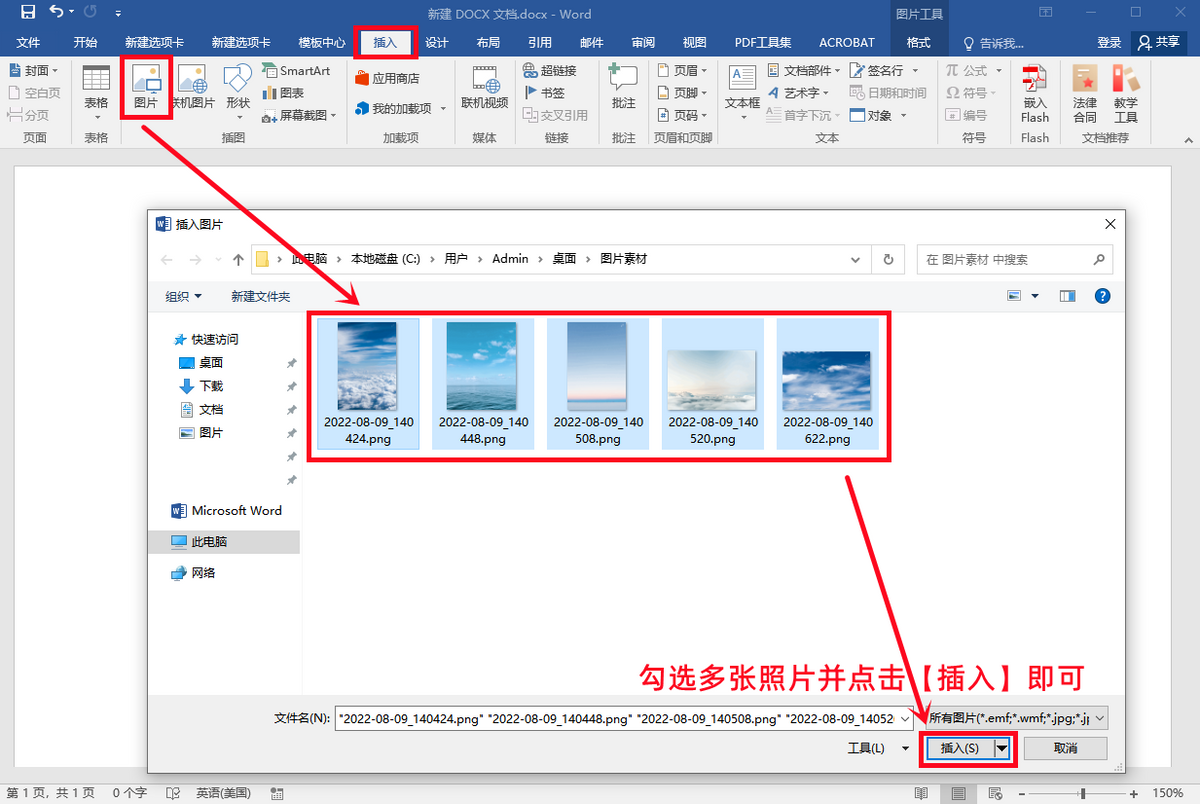Insert a SmartArt graphic
Viewport: 1200px width, 804px height.
[297, 71]
